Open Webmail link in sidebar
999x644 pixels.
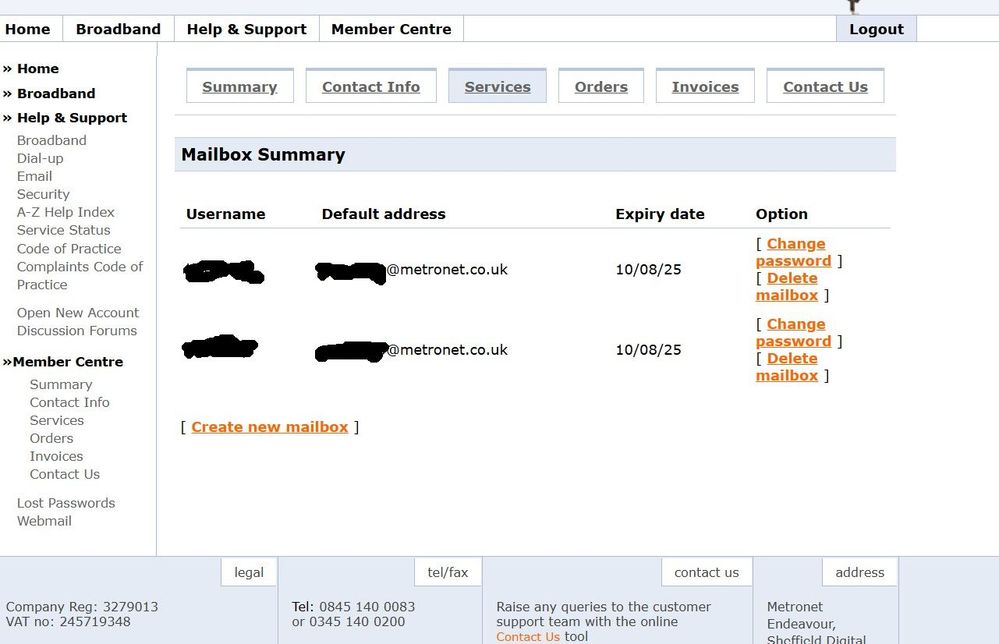44,521
